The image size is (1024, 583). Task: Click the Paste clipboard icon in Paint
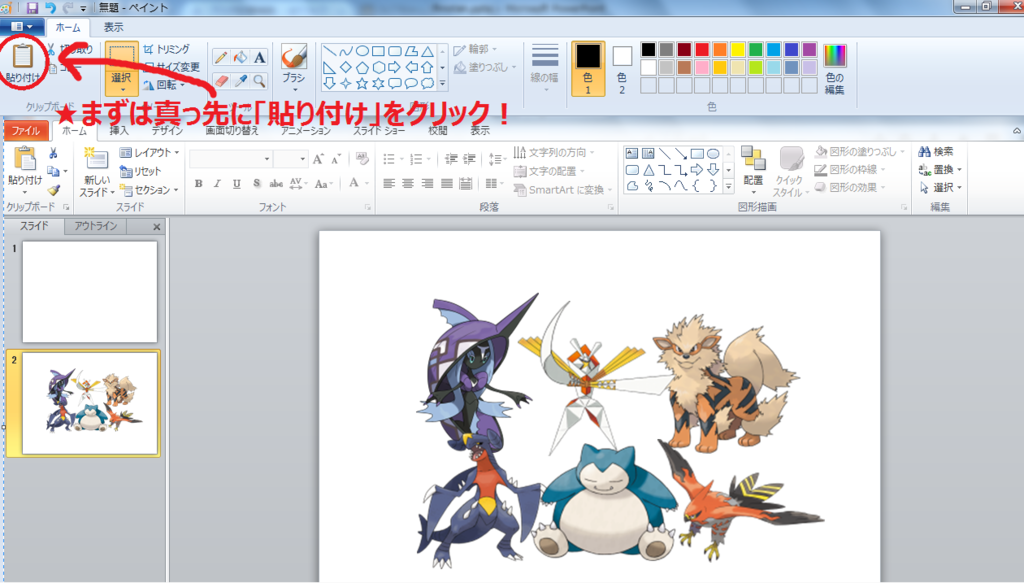(23, 56)
